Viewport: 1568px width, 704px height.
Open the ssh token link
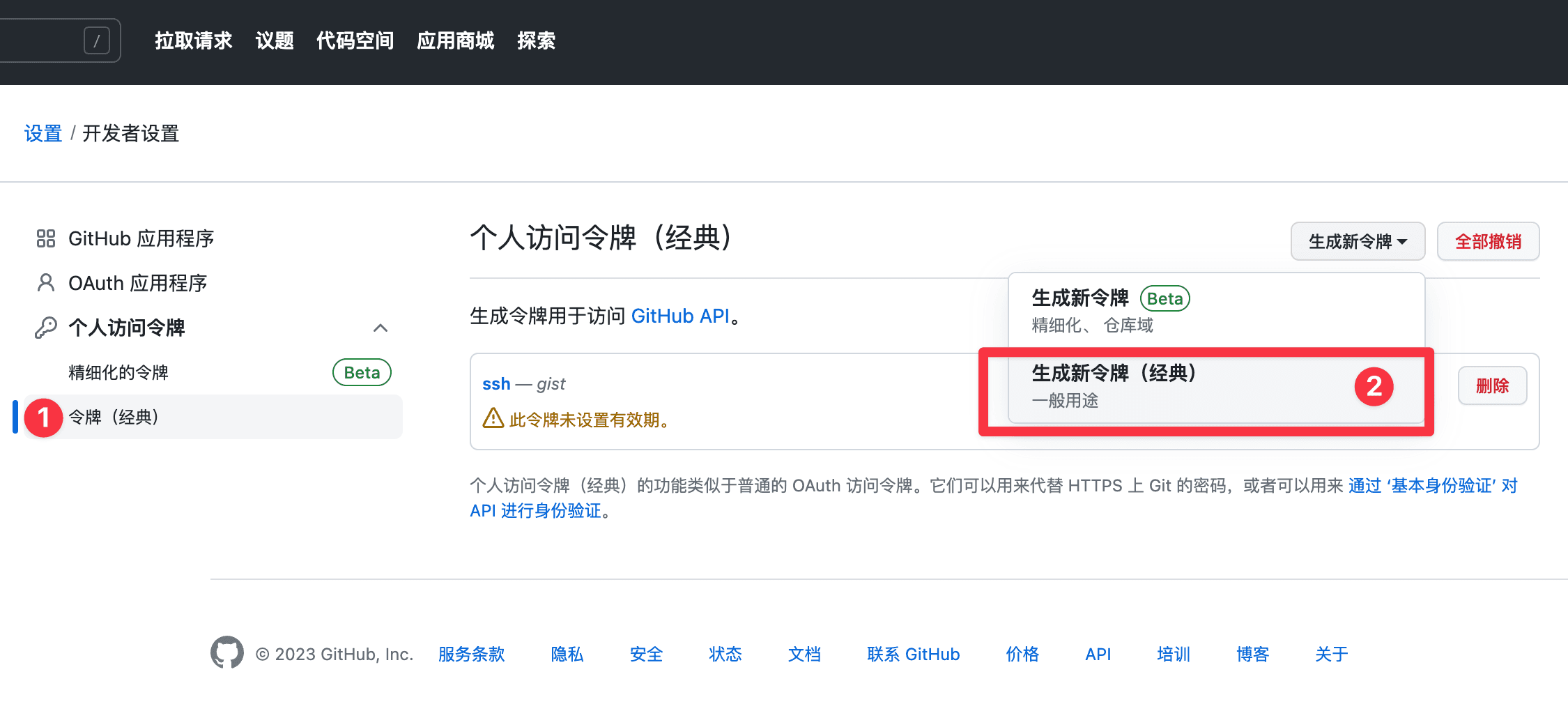click(x=496, y=384)
